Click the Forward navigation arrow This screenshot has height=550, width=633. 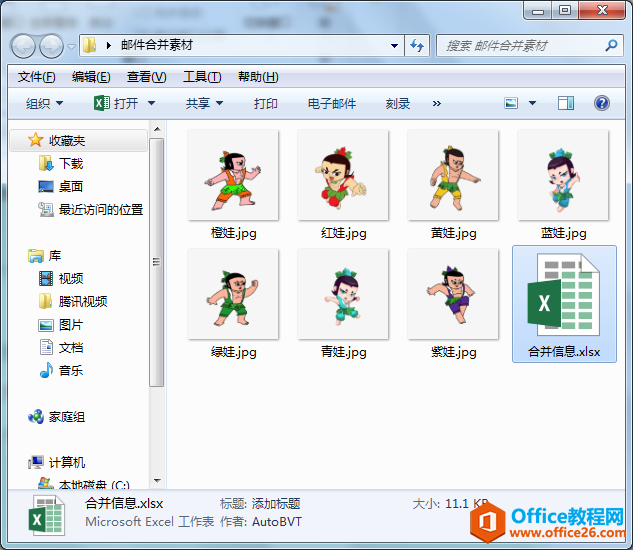point(51,46)
